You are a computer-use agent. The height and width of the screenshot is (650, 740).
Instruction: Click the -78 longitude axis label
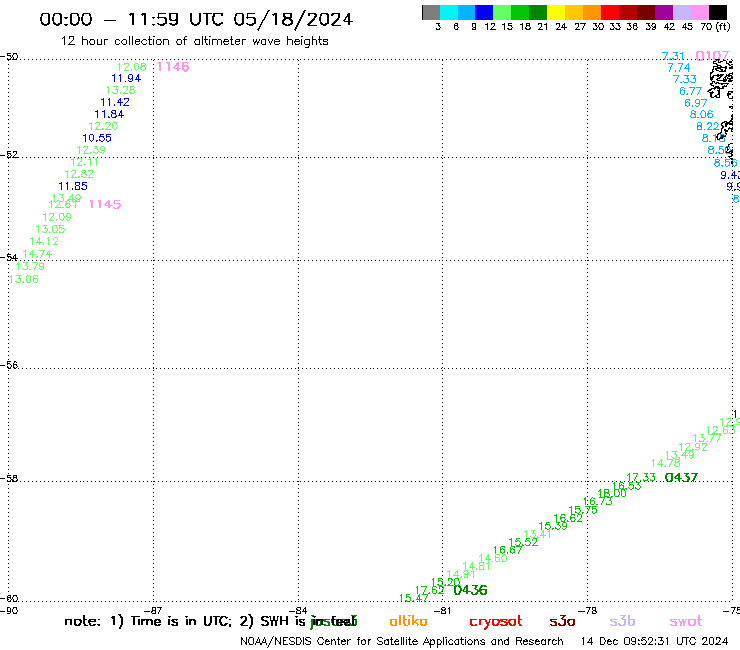[x=588, y=611]
